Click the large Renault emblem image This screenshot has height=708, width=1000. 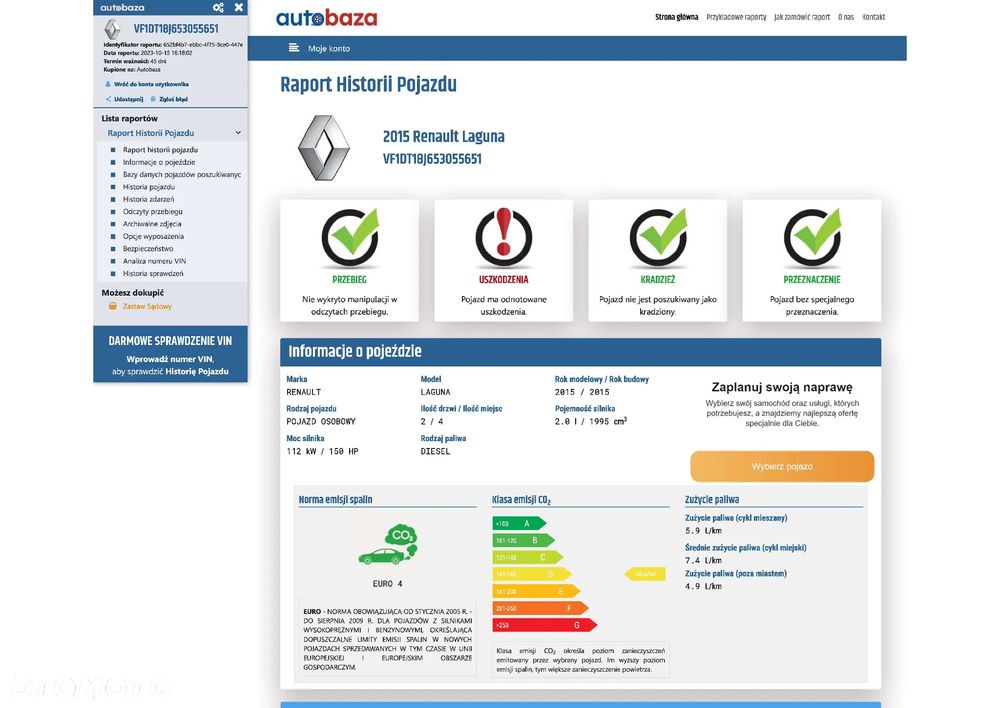tap(324, 148)
